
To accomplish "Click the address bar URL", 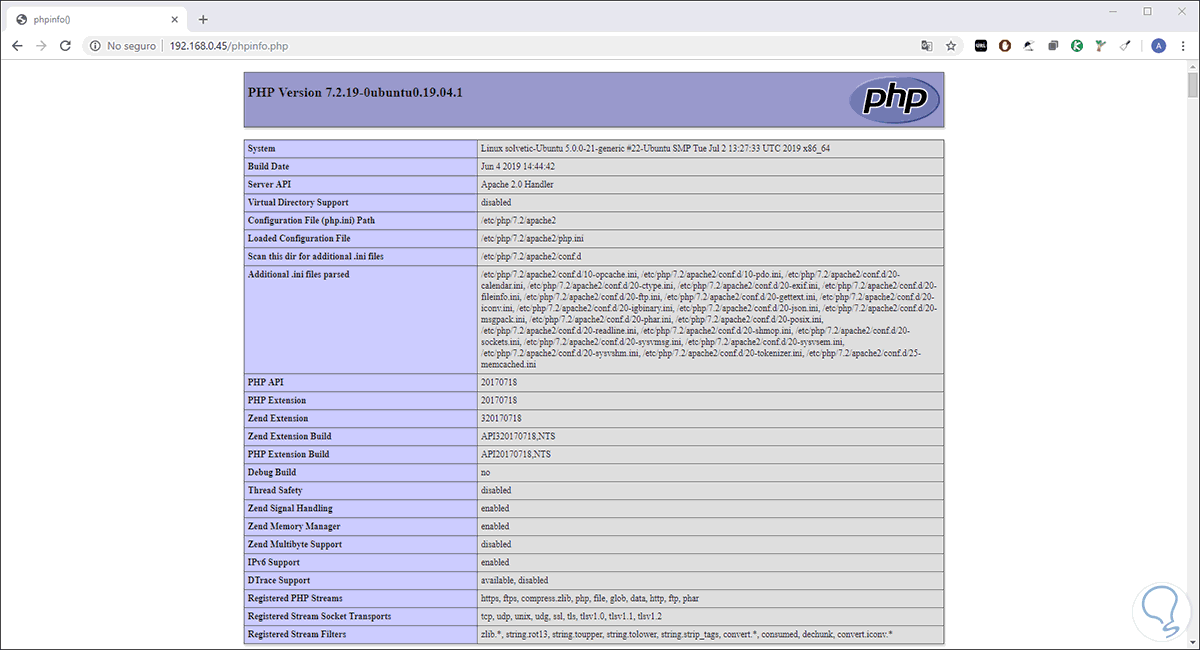I will point(230,46).
